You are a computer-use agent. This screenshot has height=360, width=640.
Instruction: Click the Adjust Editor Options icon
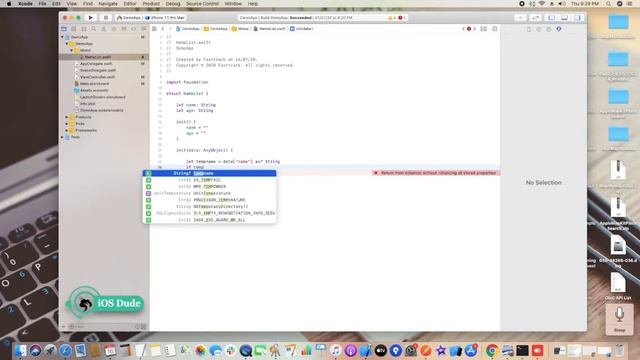point(484,29)
